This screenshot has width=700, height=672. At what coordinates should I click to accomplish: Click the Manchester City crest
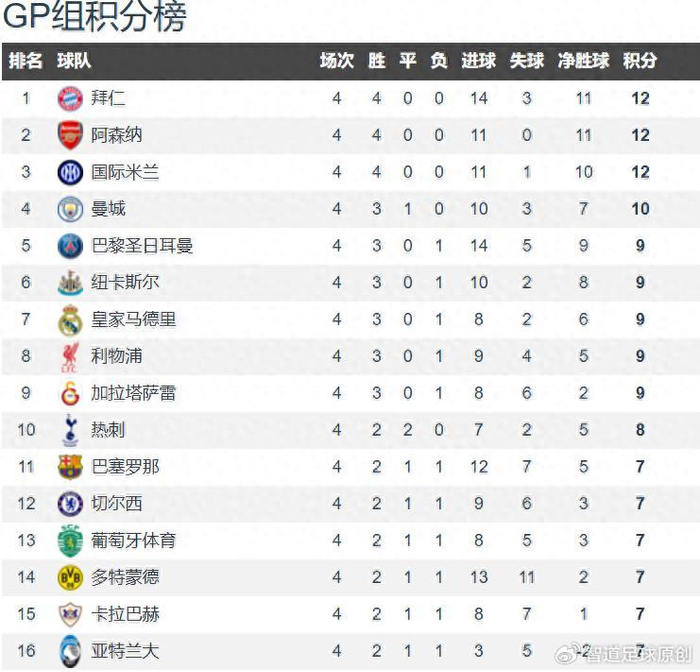pos(70,209)
